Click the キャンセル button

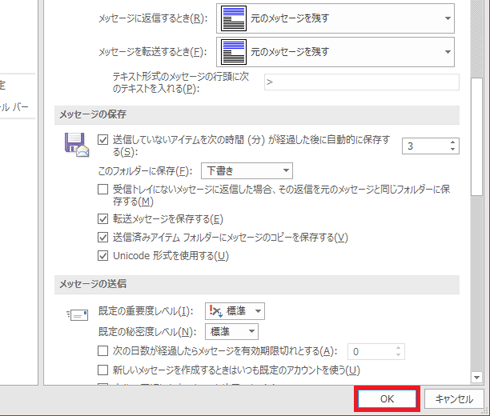454,399
